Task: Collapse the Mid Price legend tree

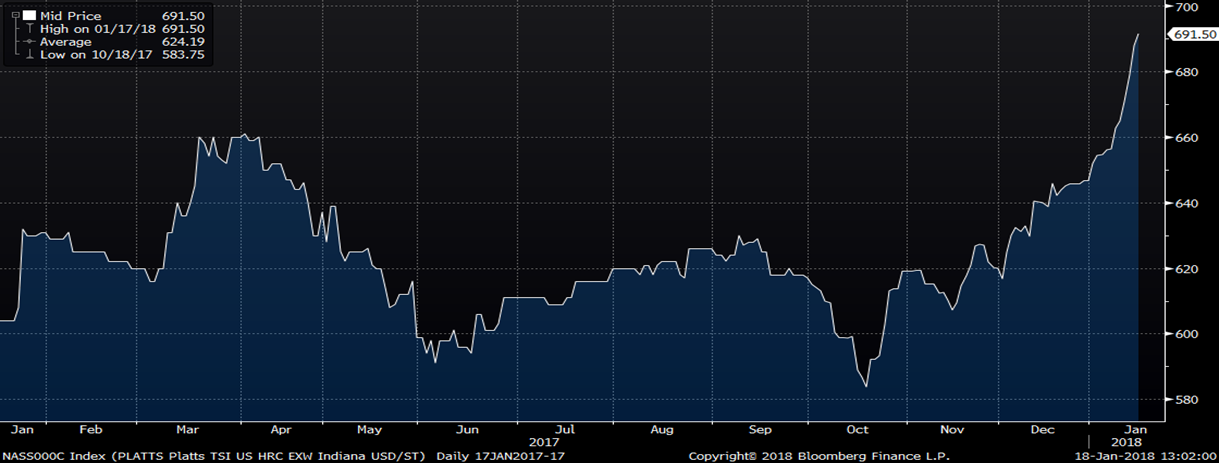Action: click(14, 16)
